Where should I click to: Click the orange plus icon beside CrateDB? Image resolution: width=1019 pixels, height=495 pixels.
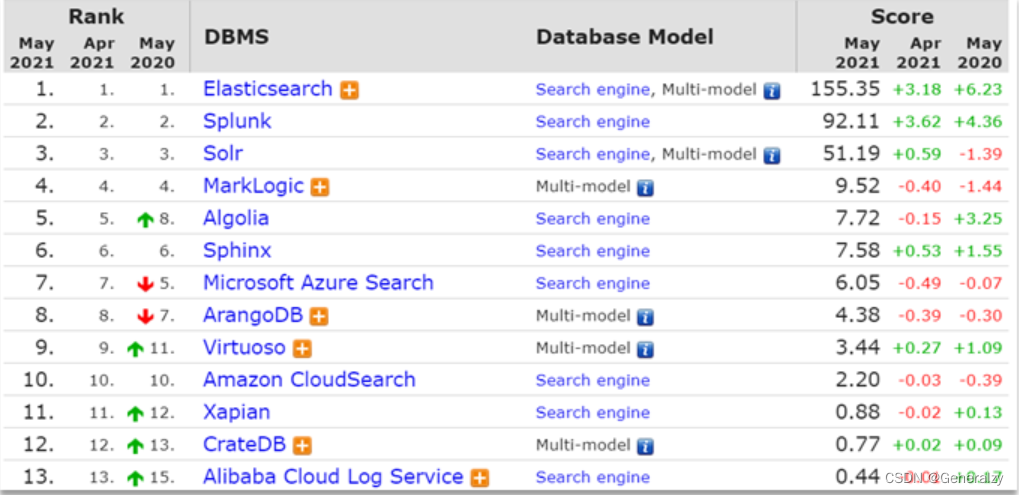(x=302, y=446)
